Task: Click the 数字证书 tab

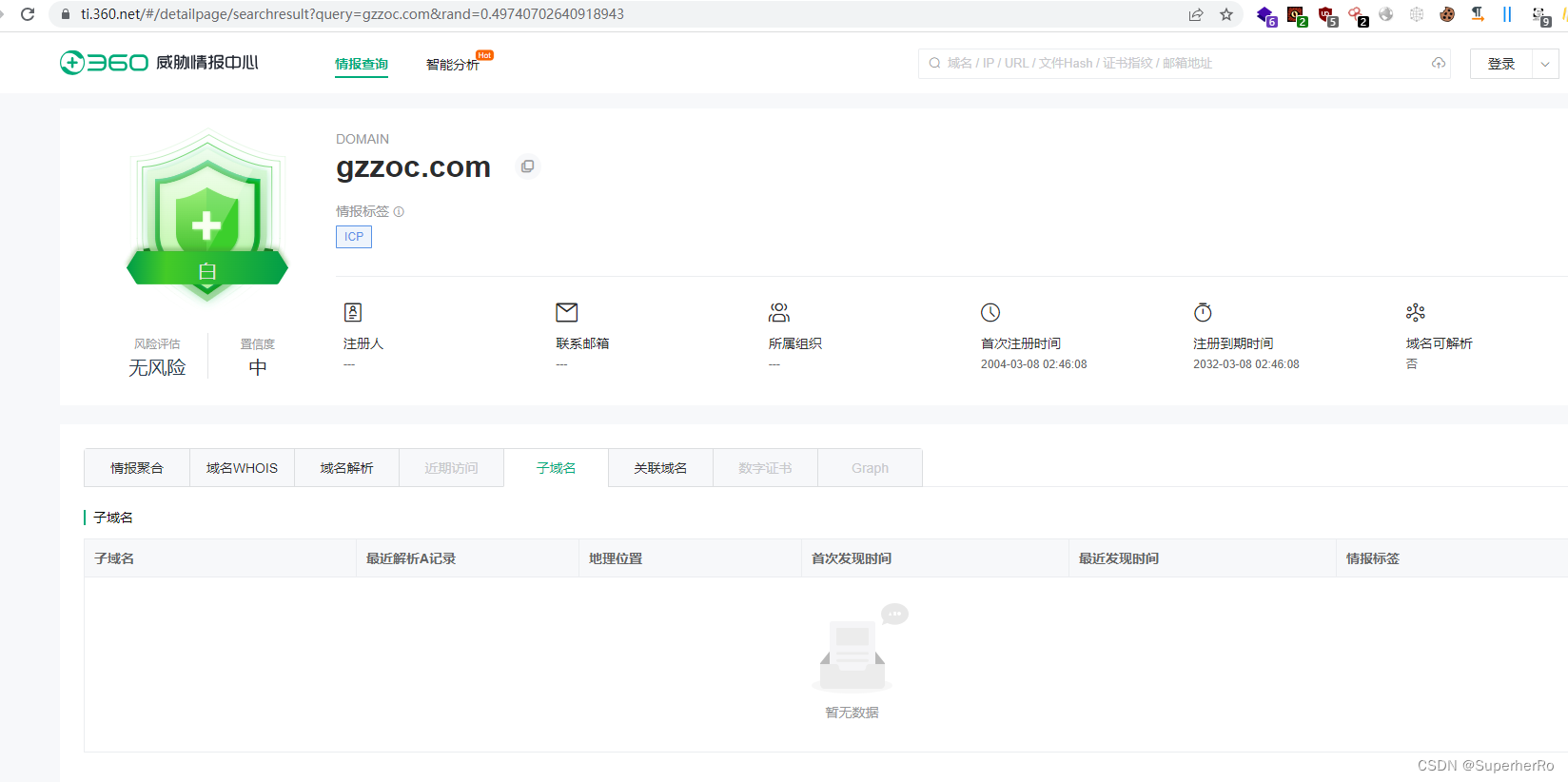Action: 765,468
